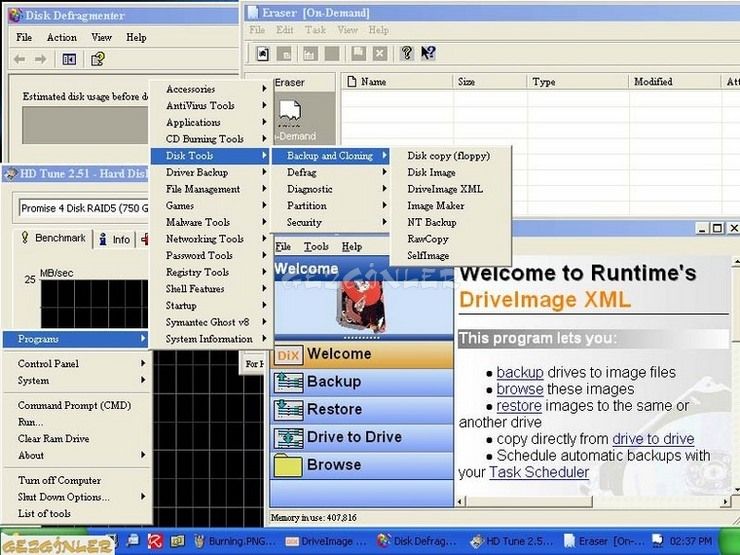The width and height of the screenshot is (740, 555).
Task: Click Clear Ram Drive in start menu
Action: coord(77,439)
